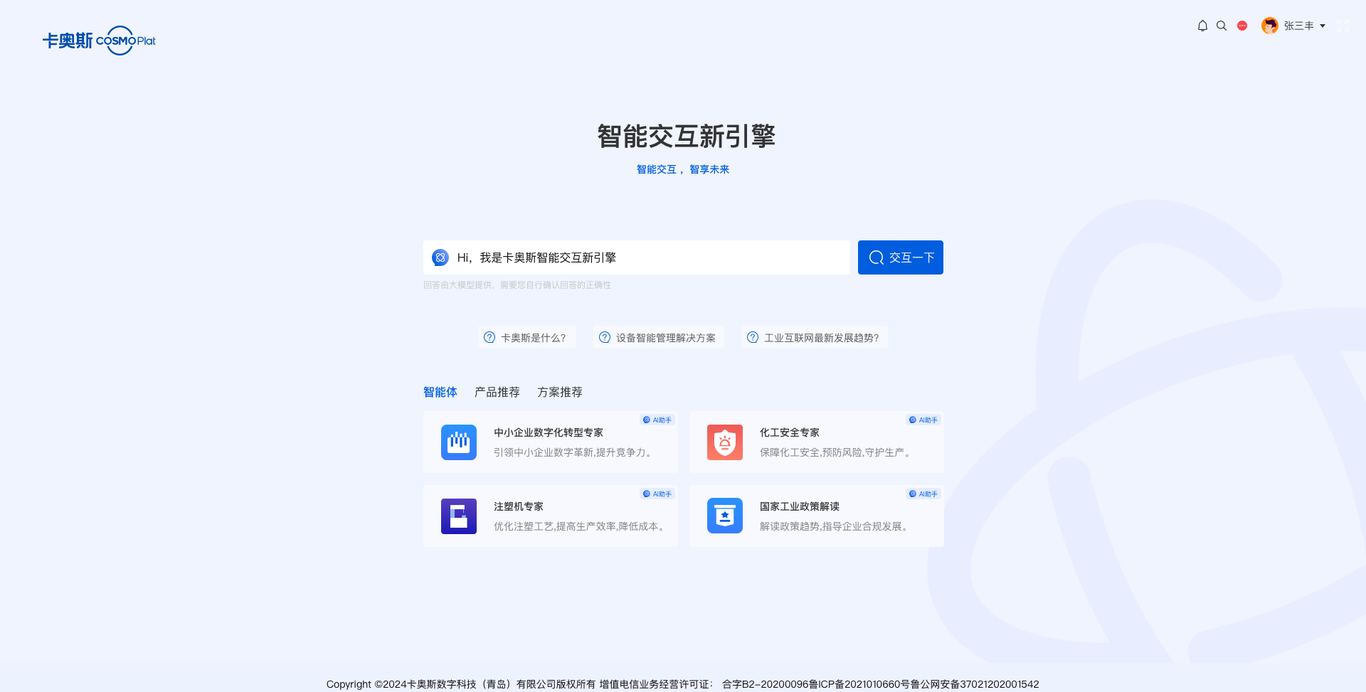Open the 中小企业数字化转型专家 title
The image size is (1366, 692).
tap(548, 433)
